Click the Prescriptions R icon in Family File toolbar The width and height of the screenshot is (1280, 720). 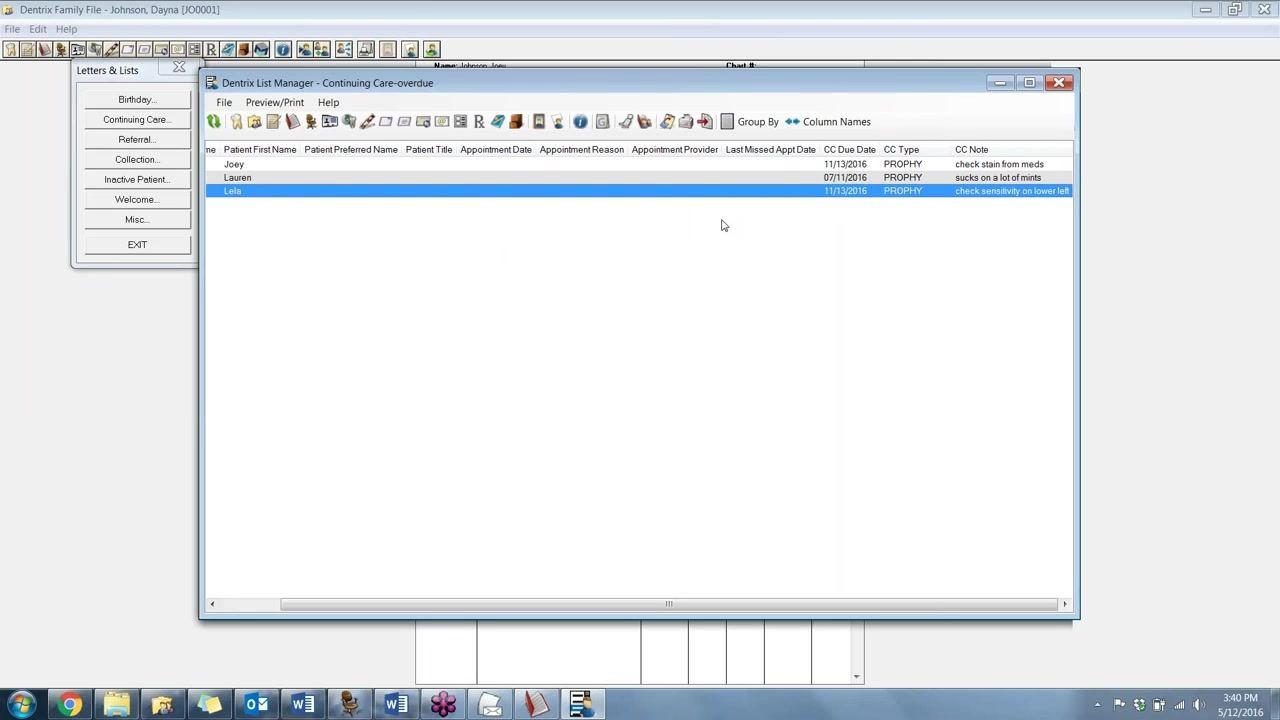coord(210,49)
